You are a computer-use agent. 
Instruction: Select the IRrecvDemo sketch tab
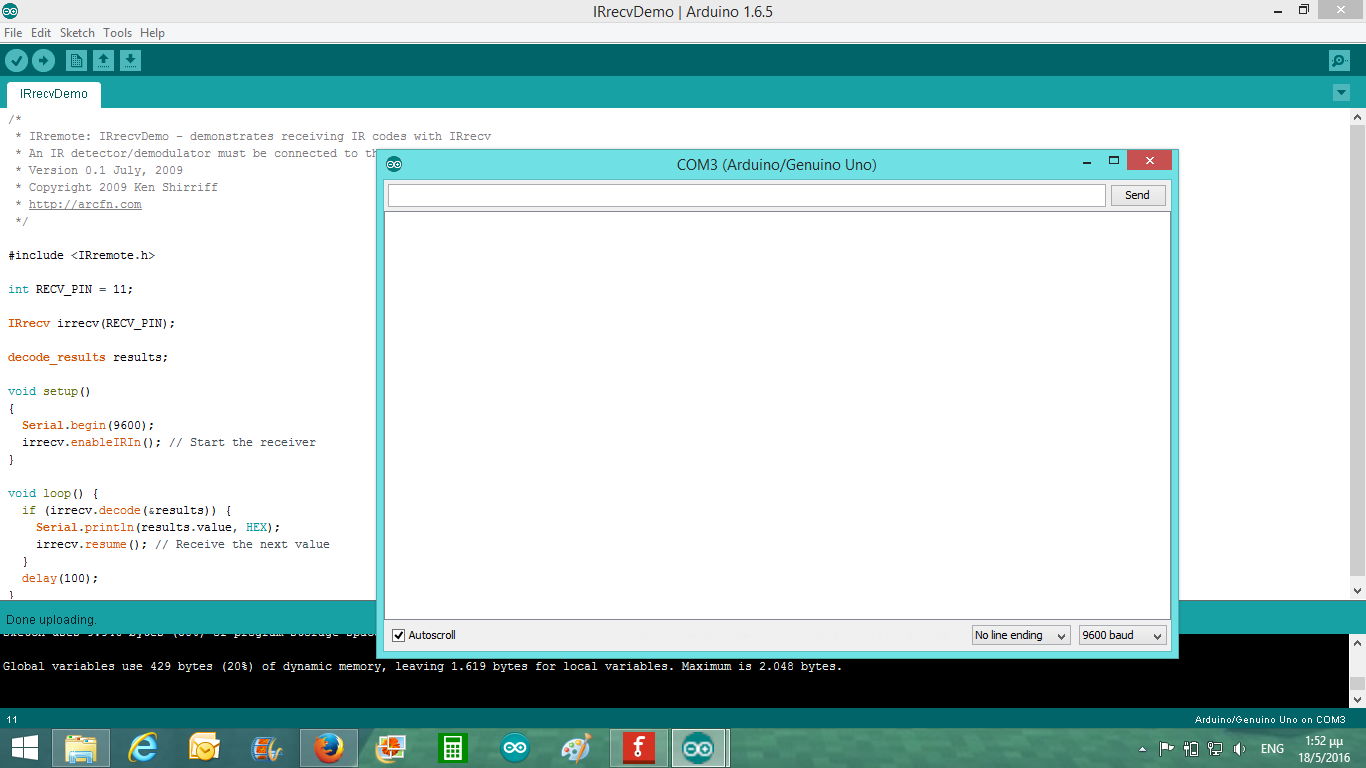click(x=54, y=94)
